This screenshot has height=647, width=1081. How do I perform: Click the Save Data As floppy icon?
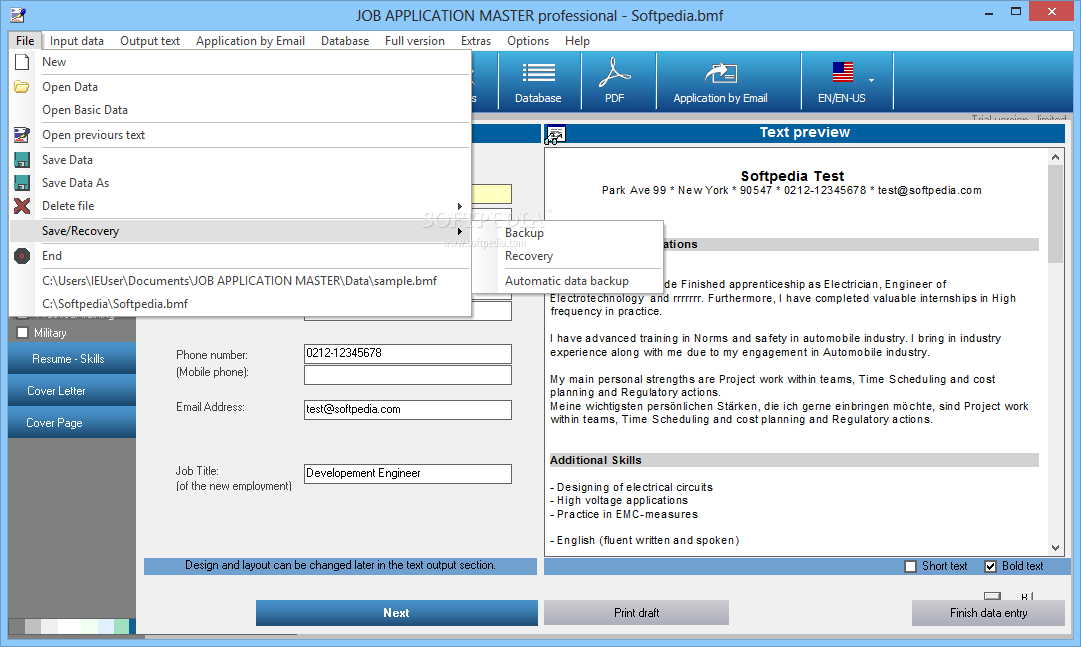(22, 183)
